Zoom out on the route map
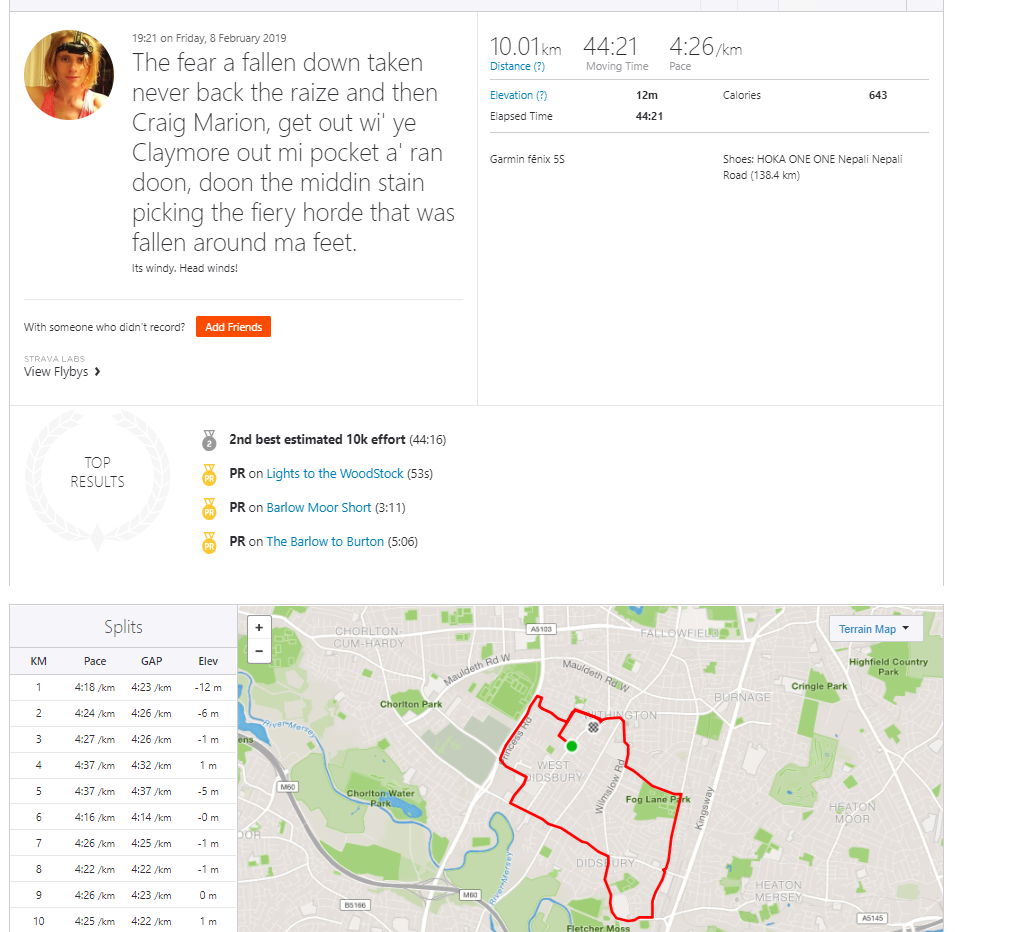 click(259, 651)
